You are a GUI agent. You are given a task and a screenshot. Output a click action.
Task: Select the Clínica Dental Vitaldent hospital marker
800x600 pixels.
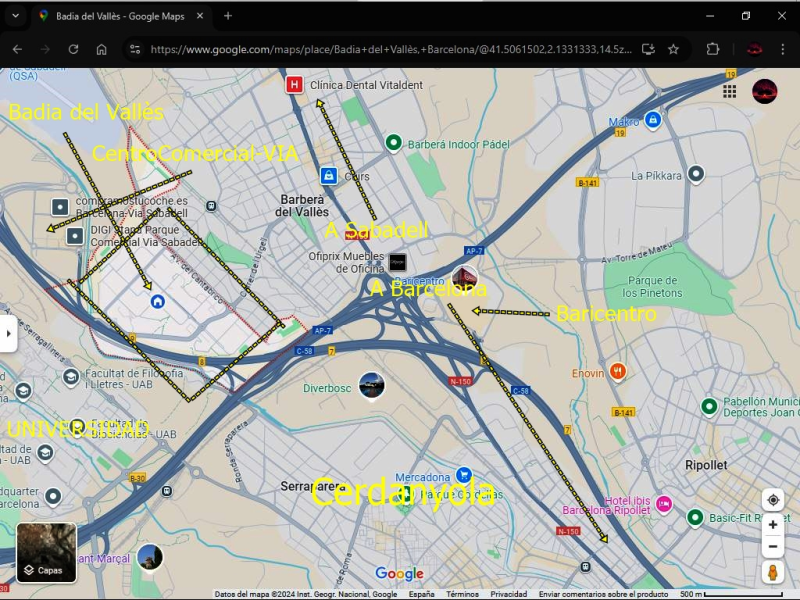click(294, 84)
